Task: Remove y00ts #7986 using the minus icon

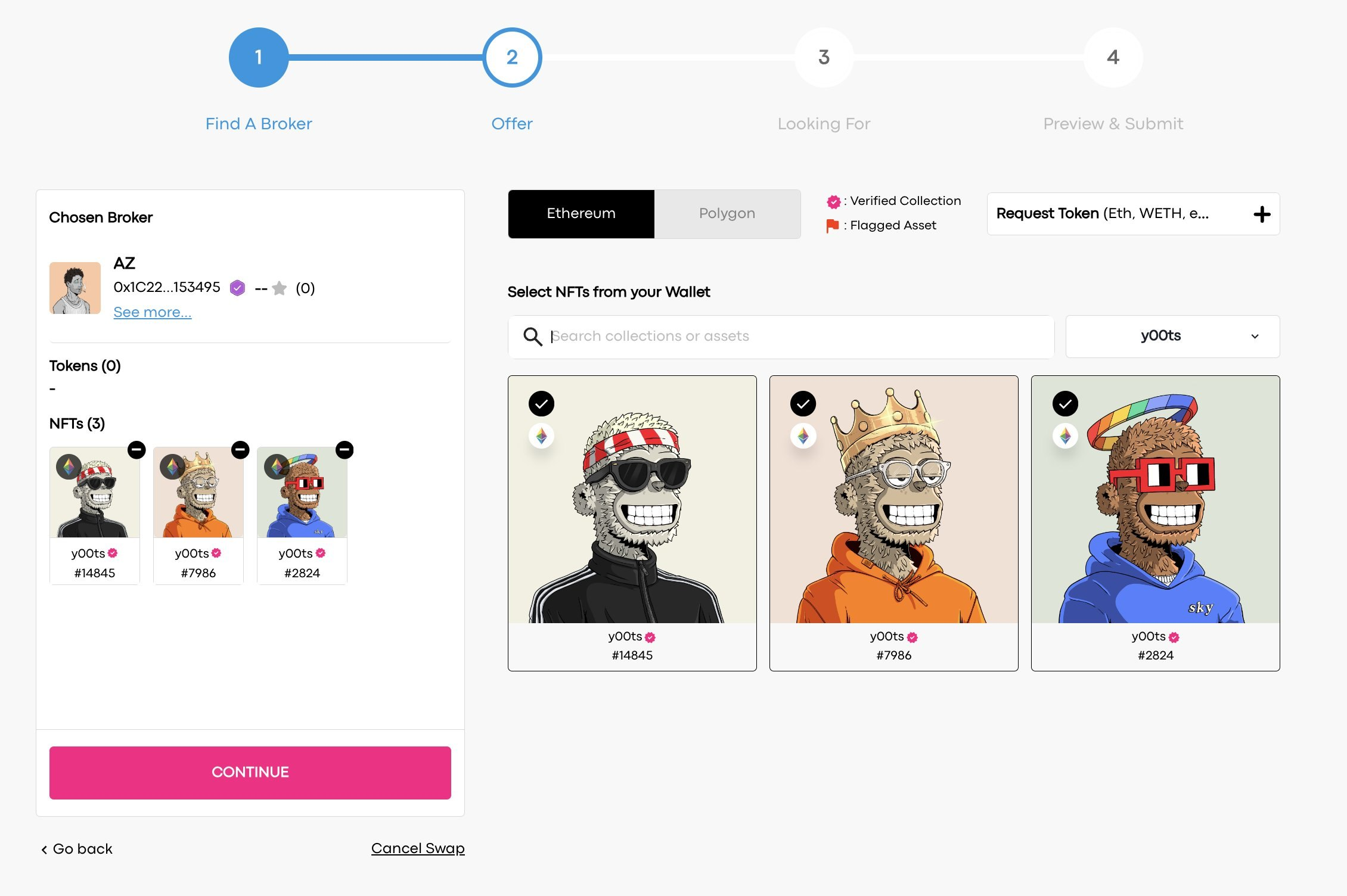Action: coord(240,450)
